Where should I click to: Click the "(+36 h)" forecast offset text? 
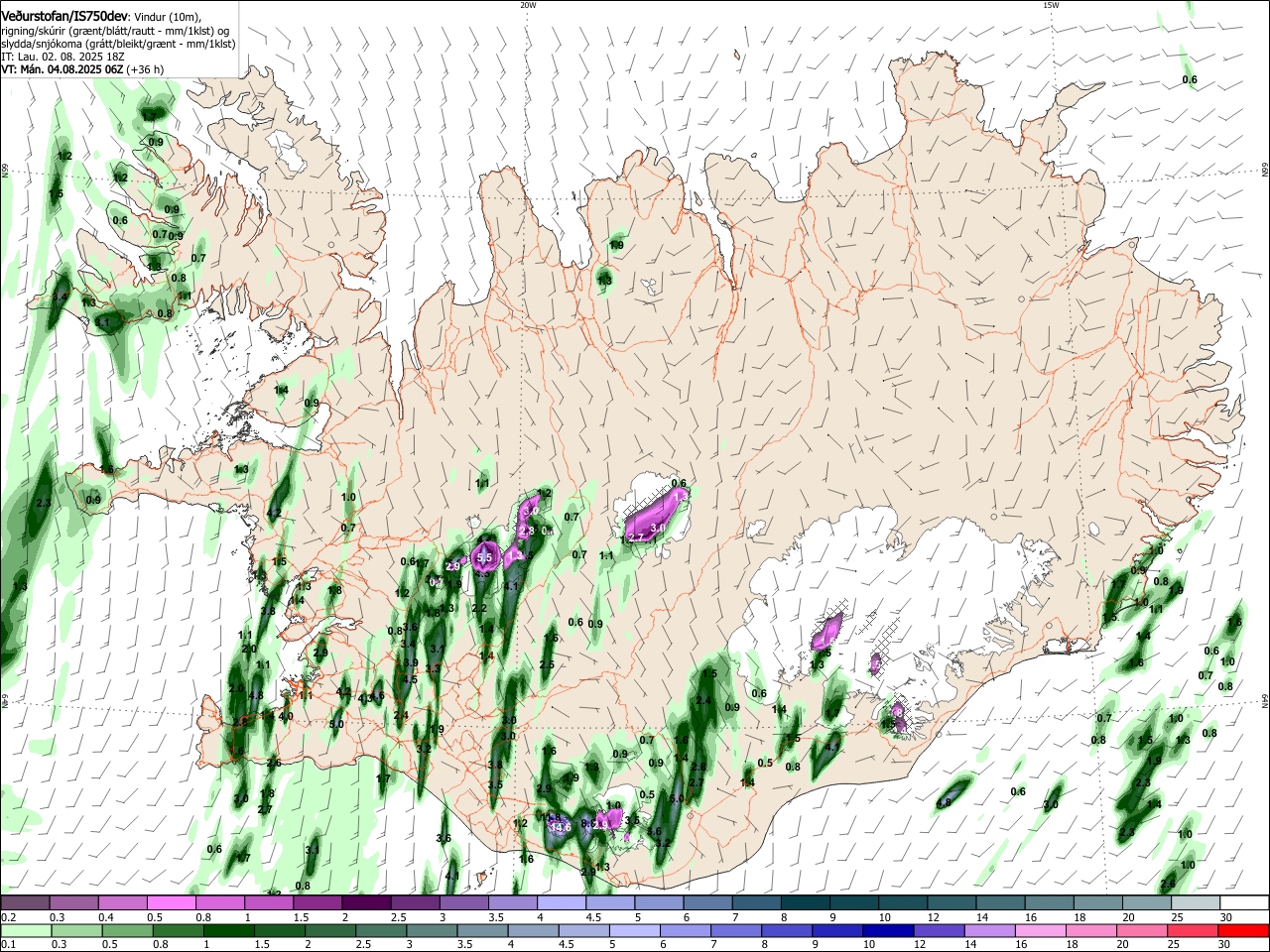(x=145, y=69)
